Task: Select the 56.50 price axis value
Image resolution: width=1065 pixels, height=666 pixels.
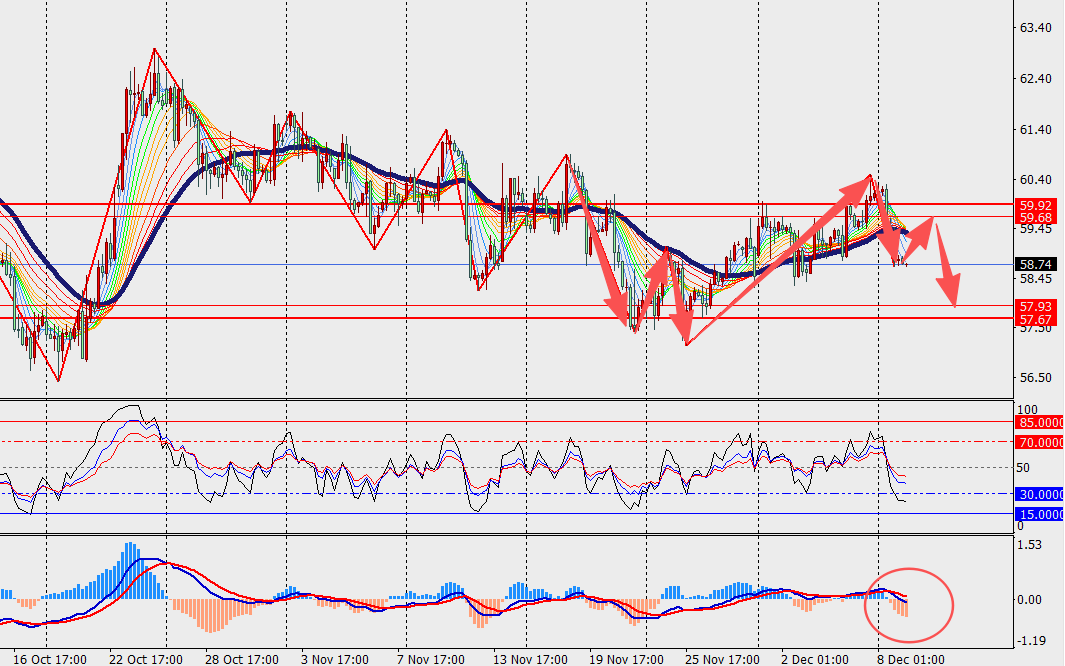Action: click(1034, 378)
